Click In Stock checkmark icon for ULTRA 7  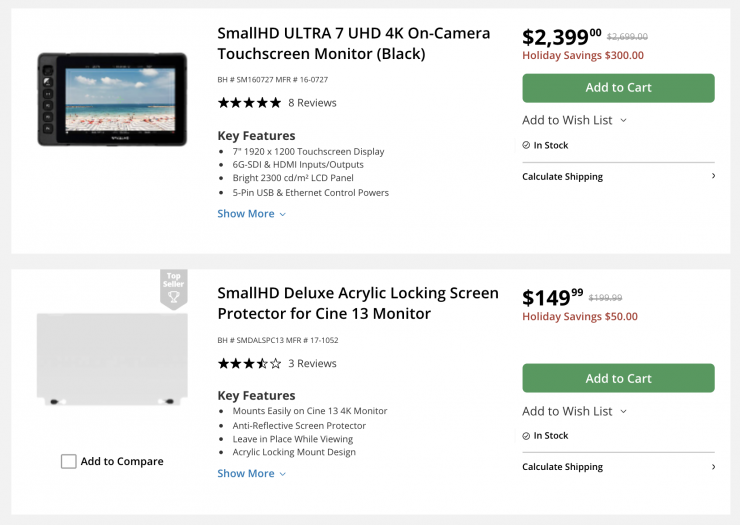(526, 145)
